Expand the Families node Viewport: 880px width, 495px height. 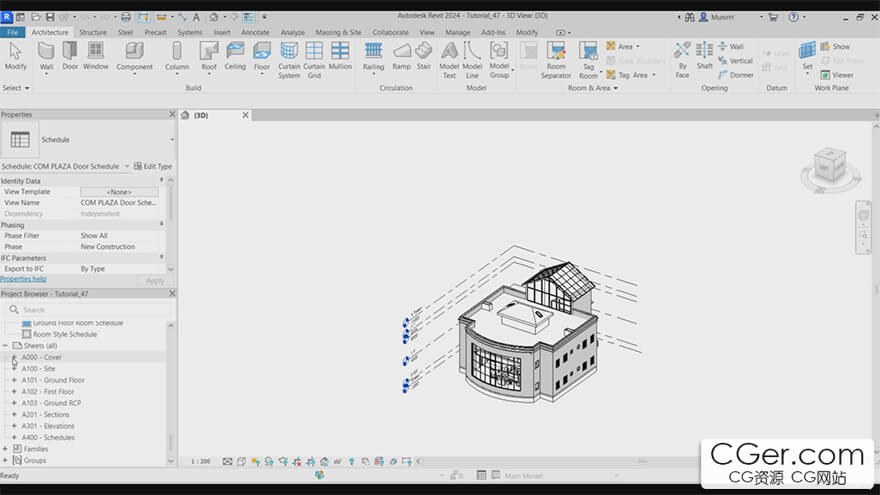[5, 449]
